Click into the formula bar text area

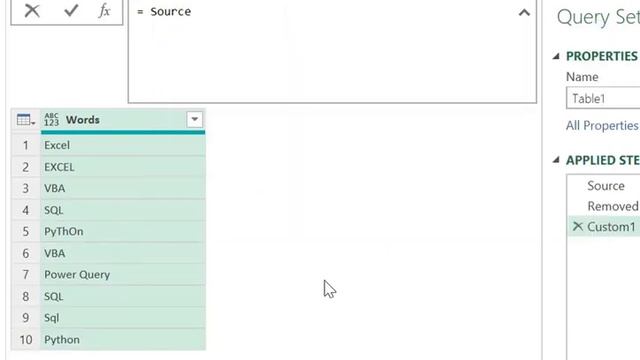pyautogui.click(x=332, y=51)
